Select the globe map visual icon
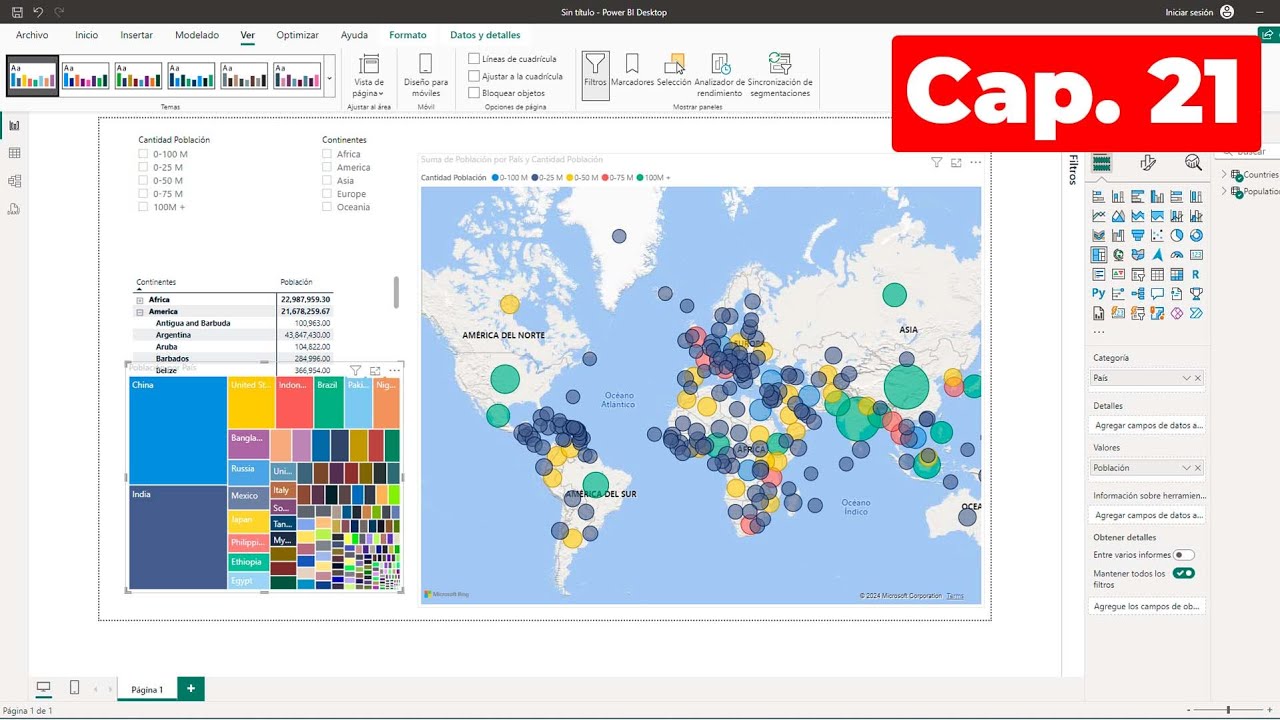Viewport: 1280px width, 720px height. 1118,255
